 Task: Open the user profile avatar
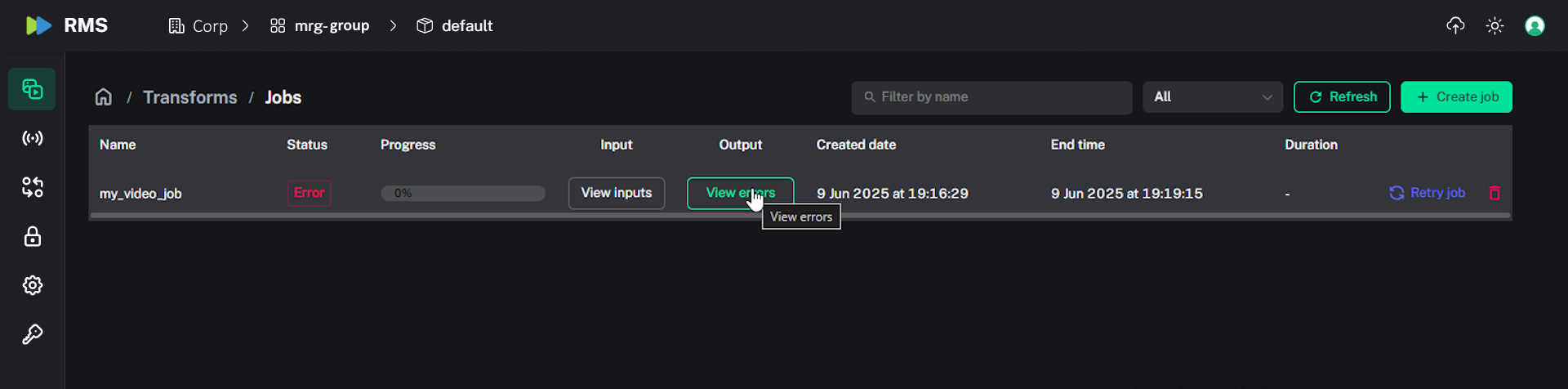pos(1535,25)
